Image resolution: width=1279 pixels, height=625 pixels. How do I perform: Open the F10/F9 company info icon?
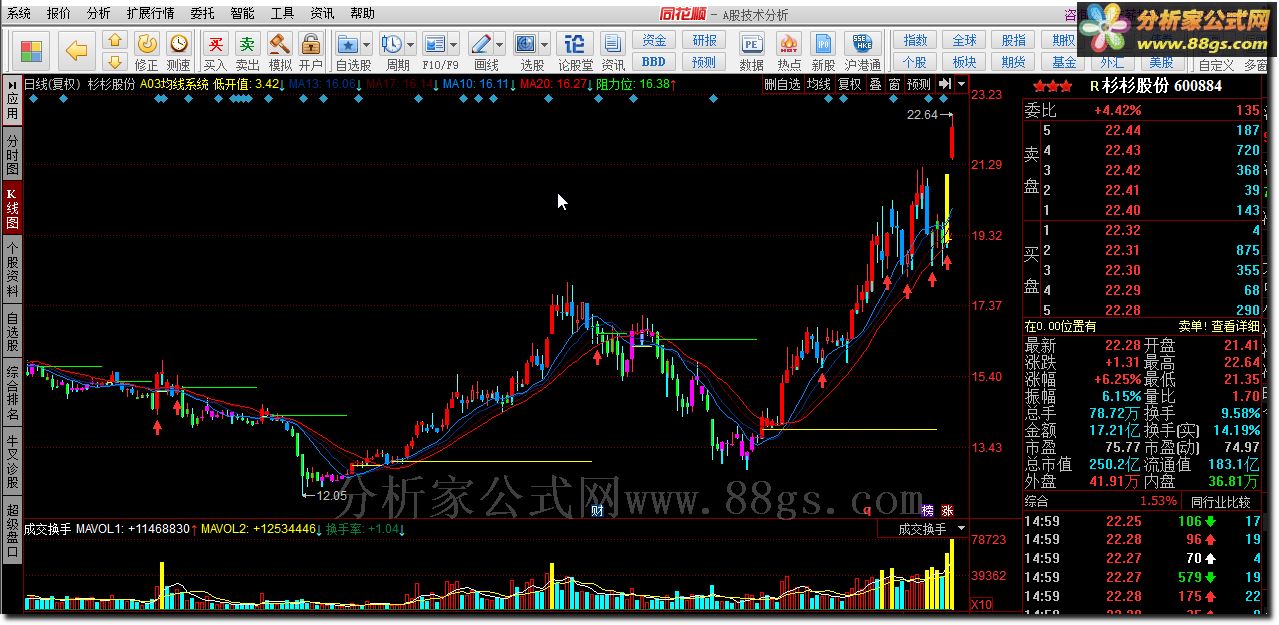[x=435, y=43]
